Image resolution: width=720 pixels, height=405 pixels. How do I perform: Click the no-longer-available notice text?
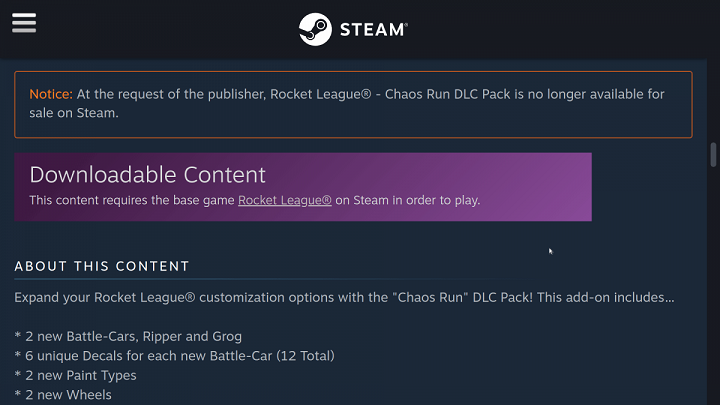click(347, 103)
